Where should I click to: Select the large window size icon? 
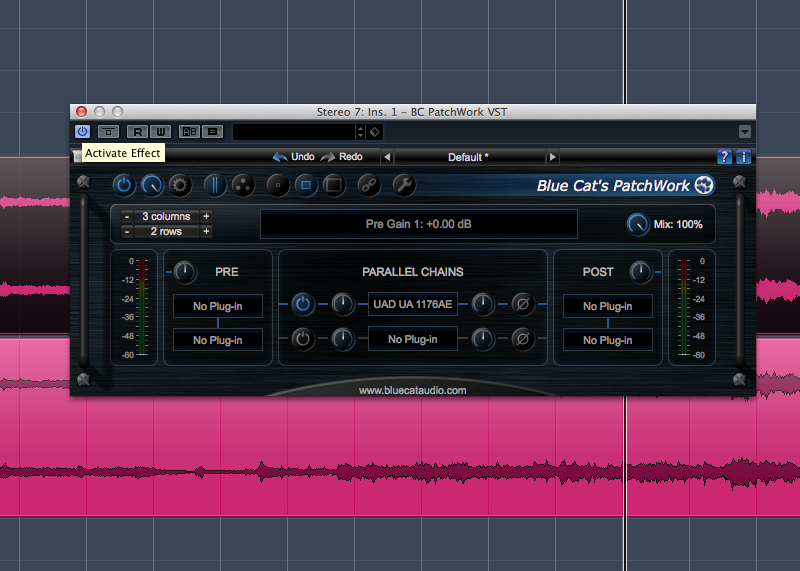click(334, 185)
